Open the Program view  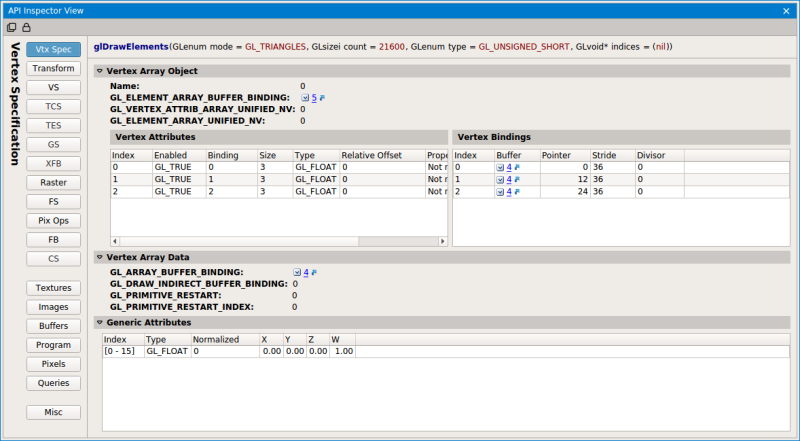point(54,345)
